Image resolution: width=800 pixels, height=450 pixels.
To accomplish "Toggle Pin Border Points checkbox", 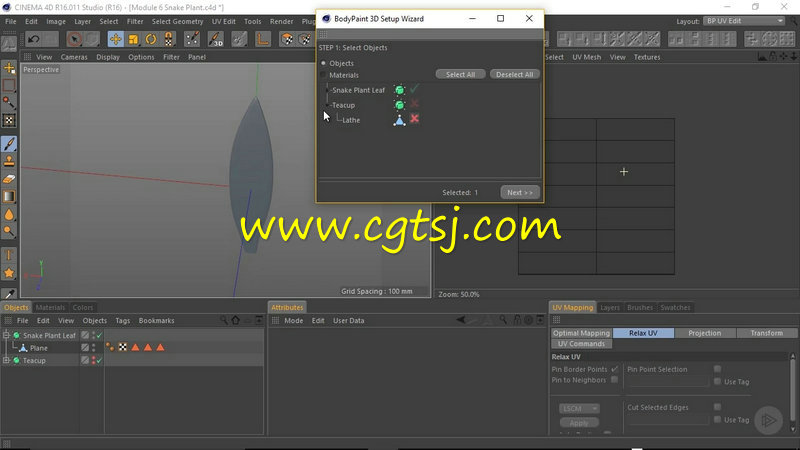I will tap(615, 369).
